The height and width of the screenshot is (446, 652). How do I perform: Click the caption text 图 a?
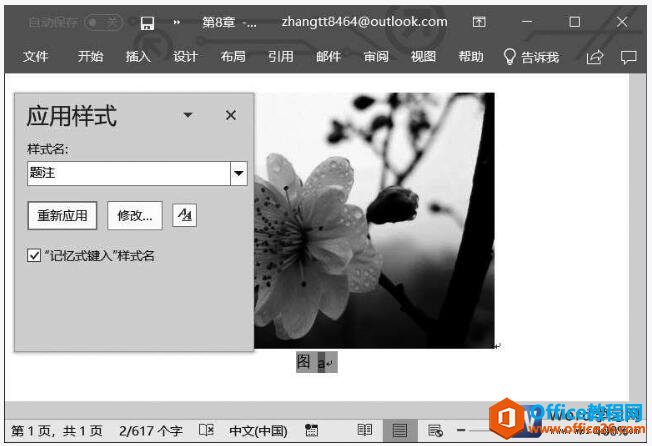[x=316, y=362]
